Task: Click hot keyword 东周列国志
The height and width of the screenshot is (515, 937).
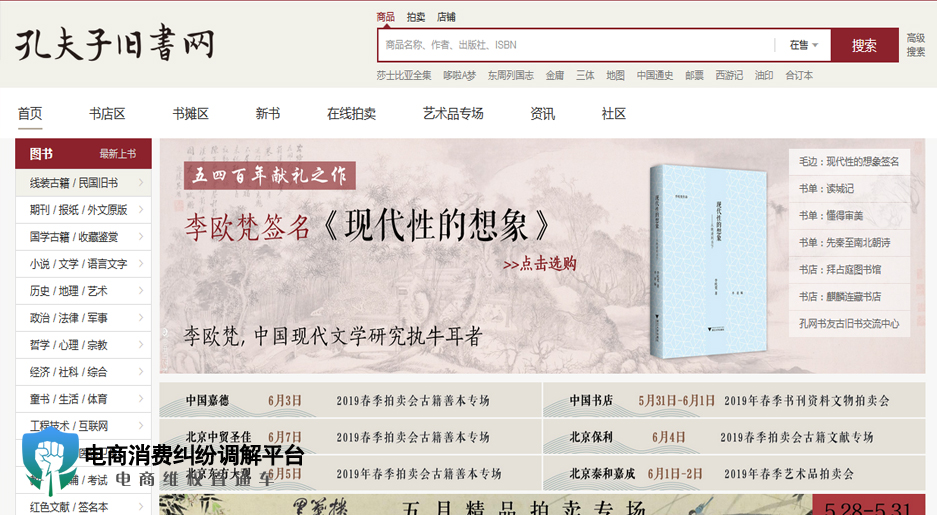Action: 510,75
